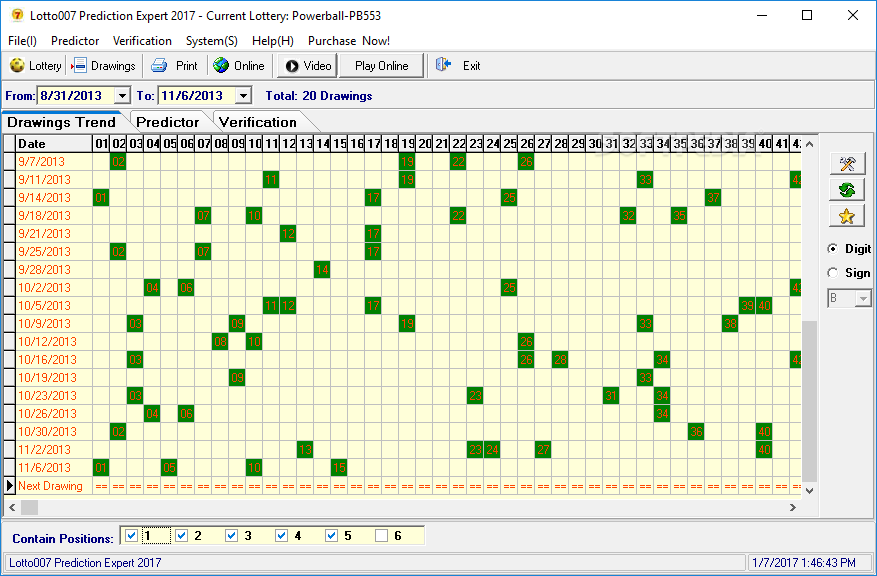Click the row marker arrow beside Next Drawing

click(x=10, y=486)
